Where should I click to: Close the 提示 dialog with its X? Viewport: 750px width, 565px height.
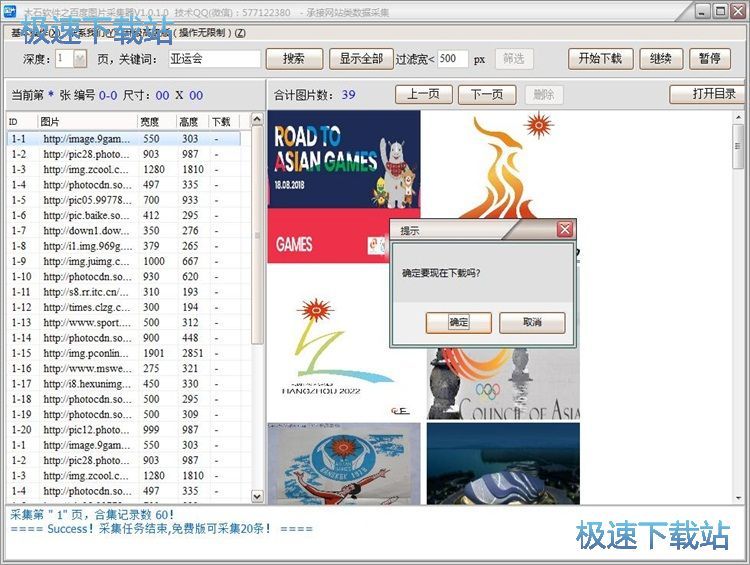[565, 230]
